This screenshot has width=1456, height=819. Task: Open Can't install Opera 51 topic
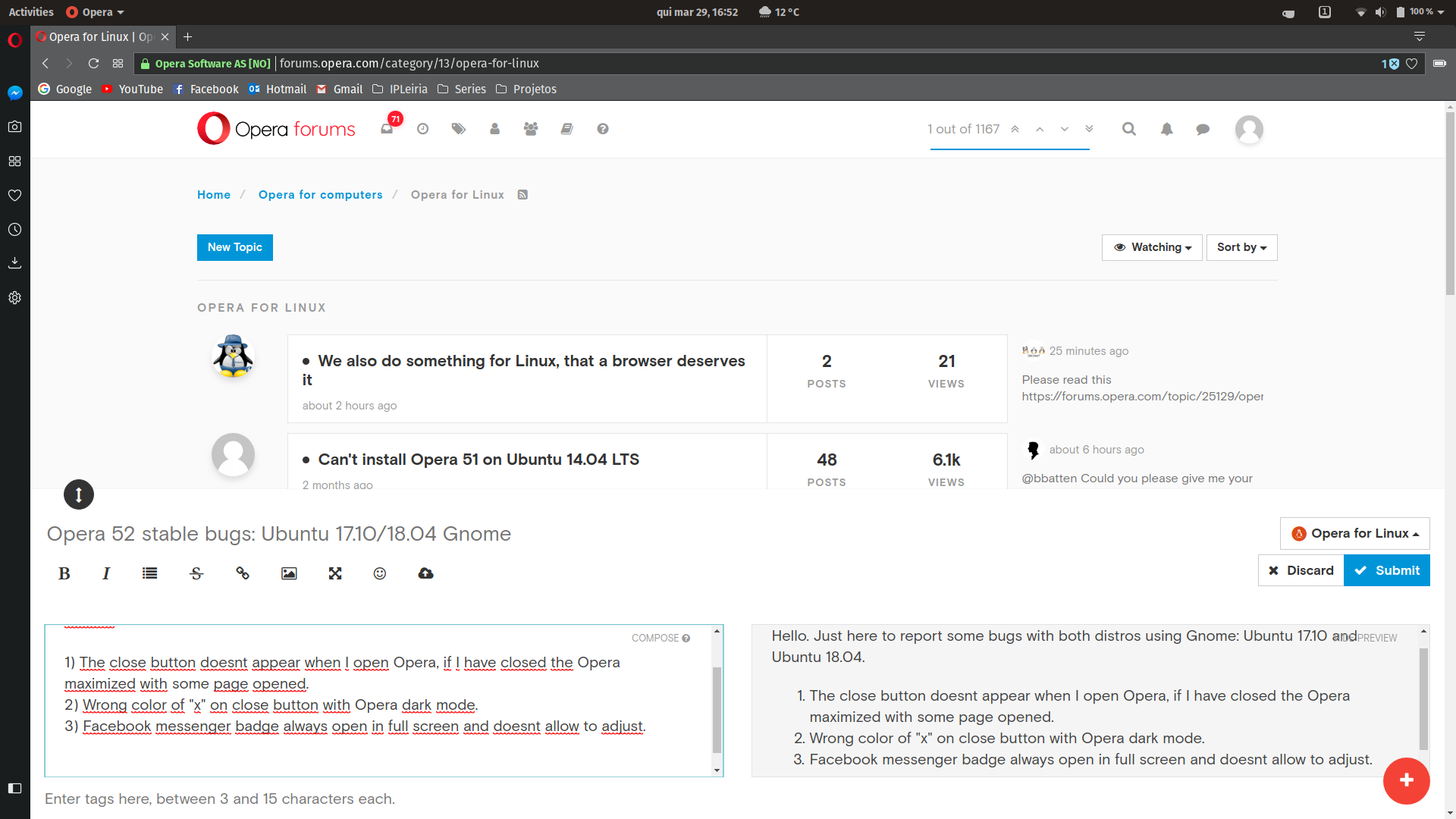(479, 460)
